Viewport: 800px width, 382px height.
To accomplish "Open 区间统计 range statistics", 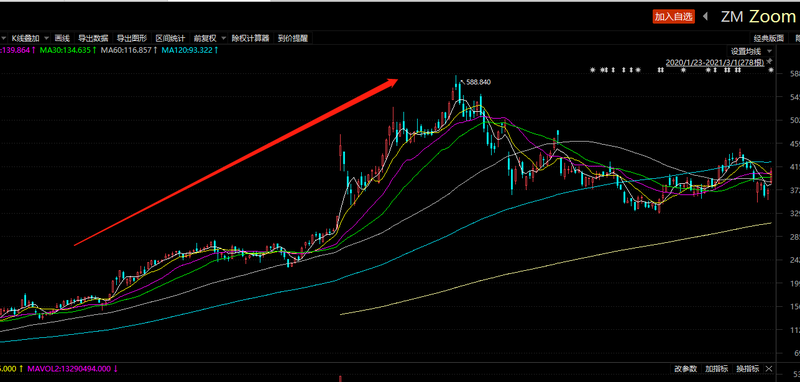I will pos(170,38).
